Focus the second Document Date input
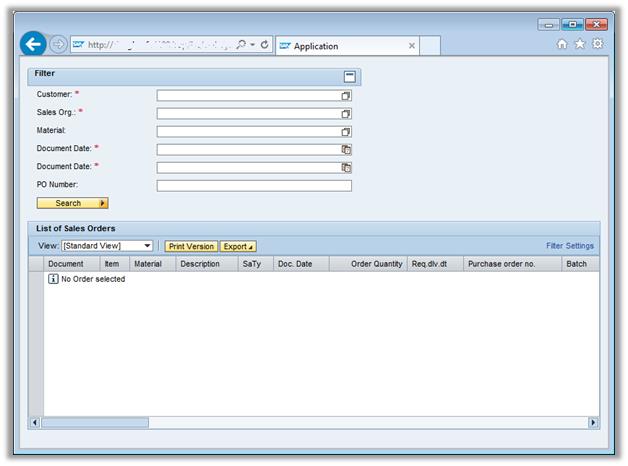 [254, 168]
